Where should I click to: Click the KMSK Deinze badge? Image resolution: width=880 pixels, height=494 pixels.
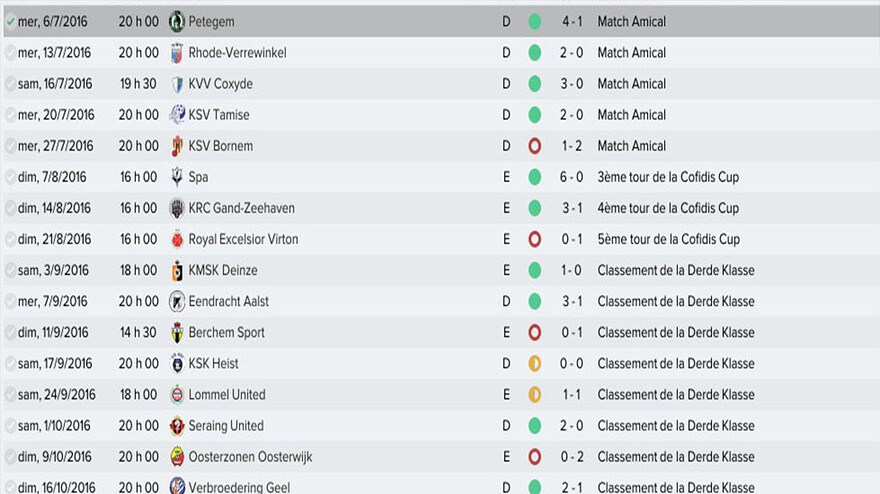tap(177, 270)
